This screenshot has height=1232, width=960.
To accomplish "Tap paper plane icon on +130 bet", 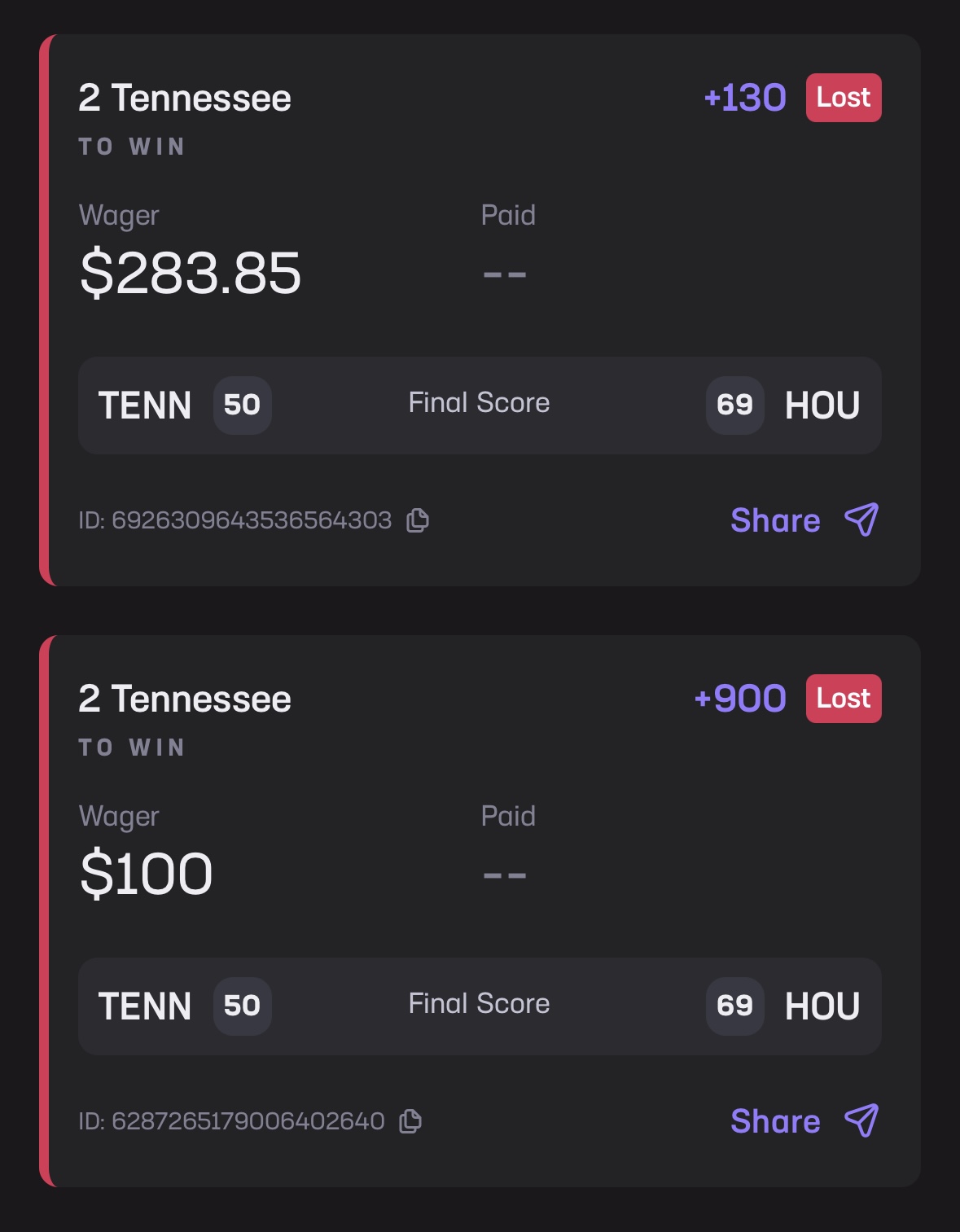I will (x=861, y=520).
